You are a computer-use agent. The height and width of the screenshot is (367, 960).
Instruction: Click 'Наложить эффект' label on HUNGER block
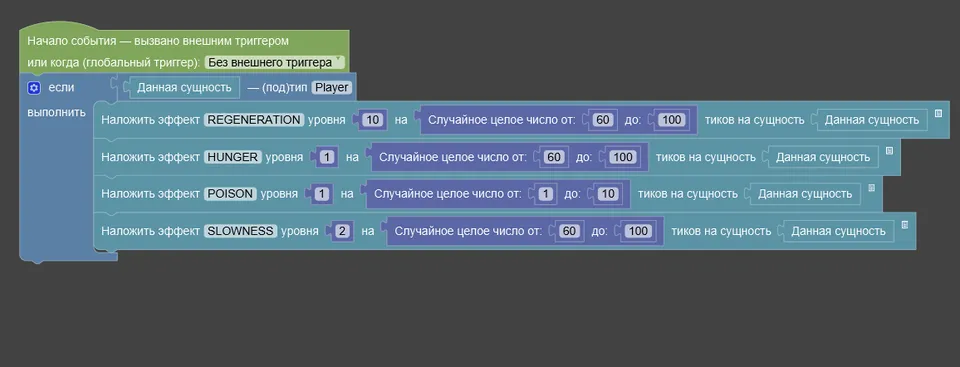click(x=151, y=157)
